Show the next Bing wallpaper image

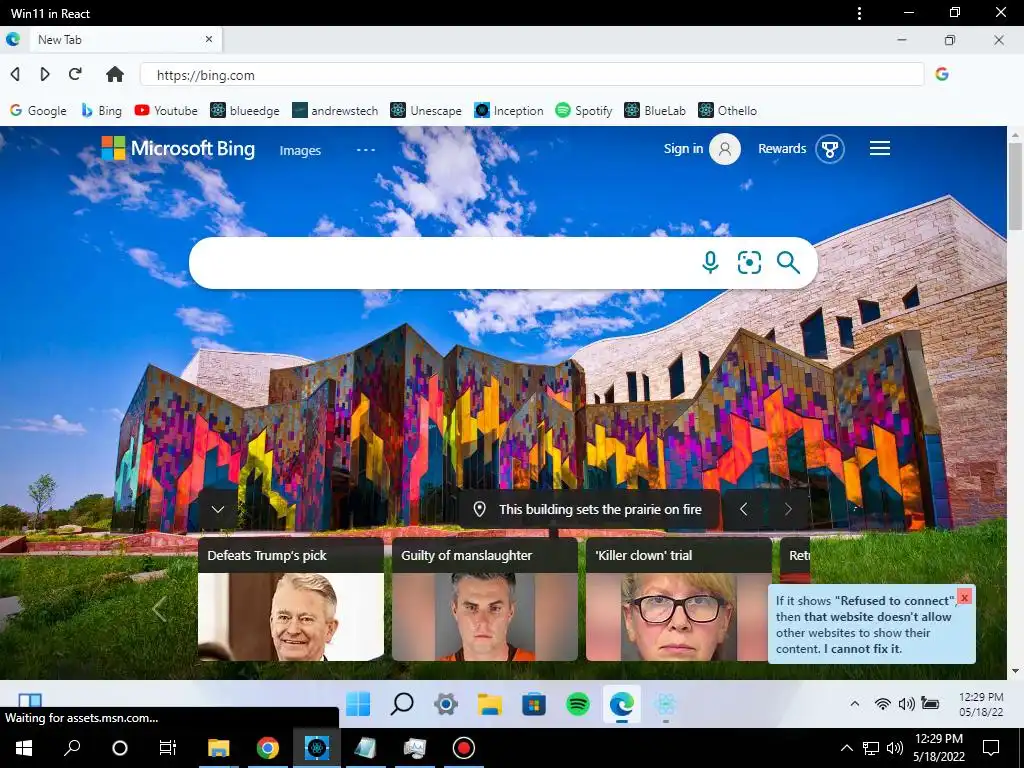pos(788,509)
